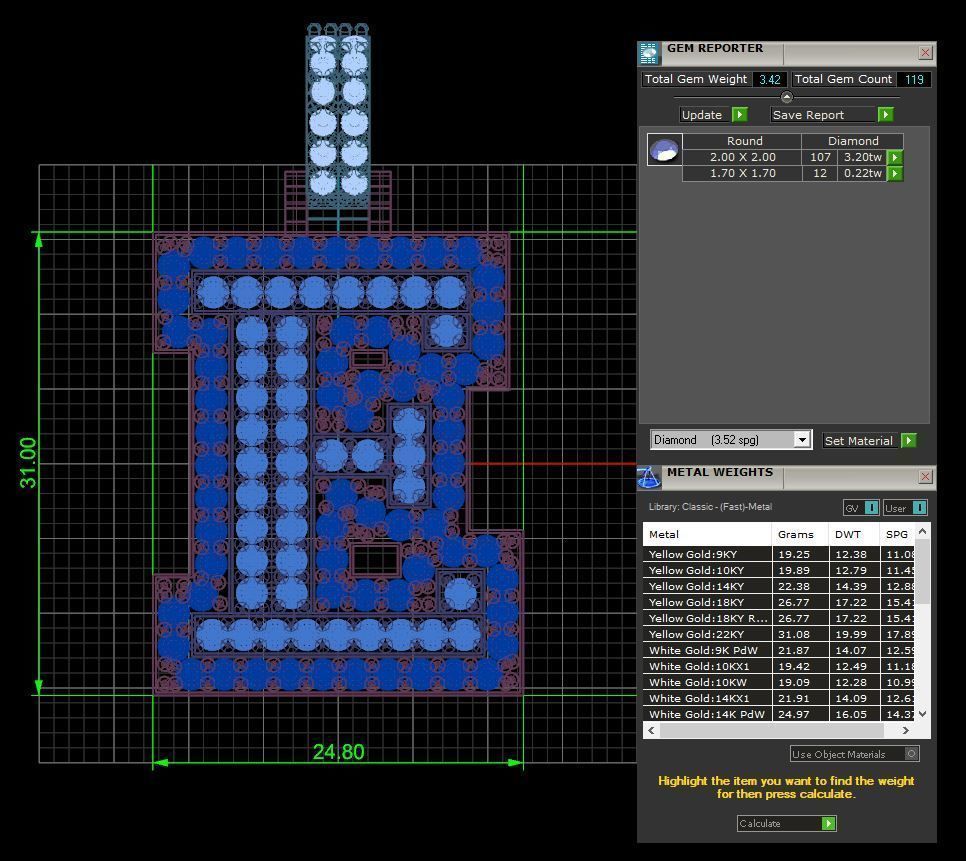
Task: Click the right arrow of horizontal scrollbar
Action: 905,730
